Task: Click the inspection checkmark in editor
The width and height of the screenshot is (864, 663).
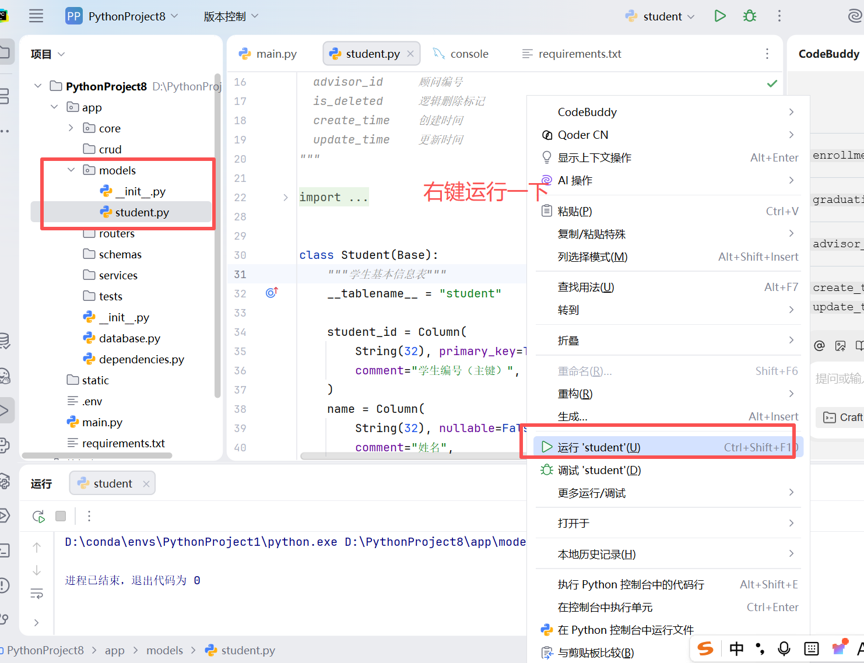Action: point(772,83)
